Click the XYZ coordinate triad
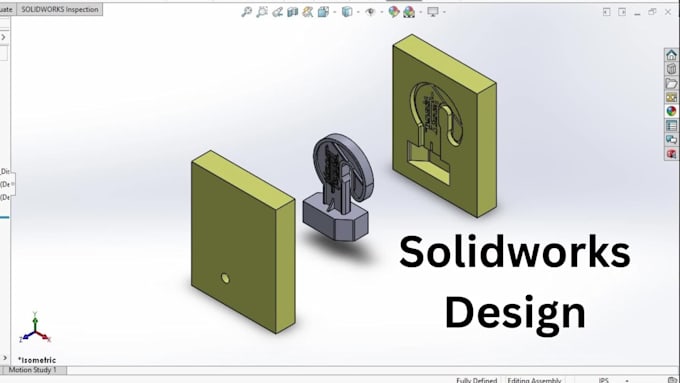The image size is (680, 383). (35, 328)
